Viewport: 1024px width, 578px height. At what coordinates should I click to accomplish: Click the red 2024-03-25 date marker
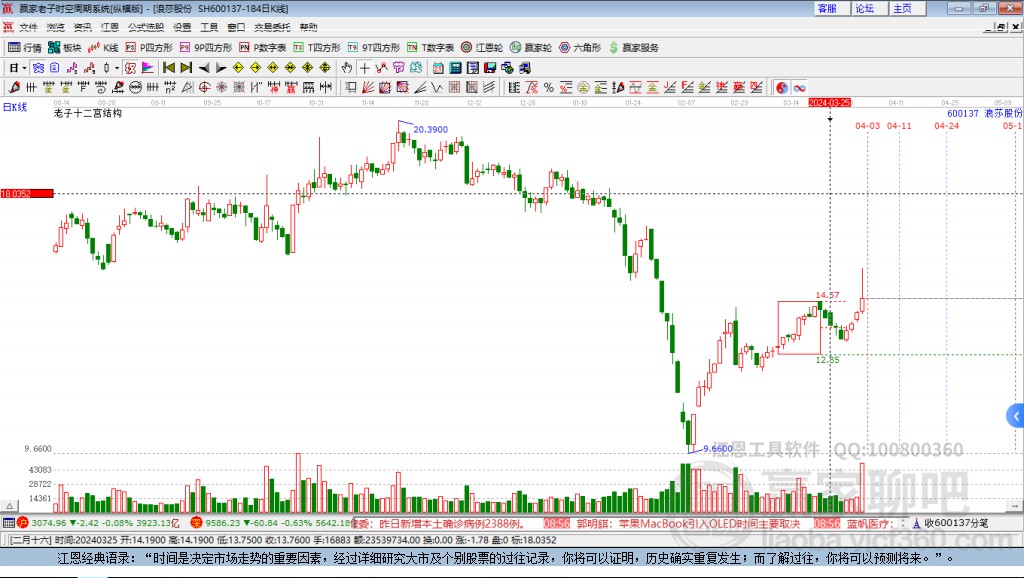click(829, 103)
